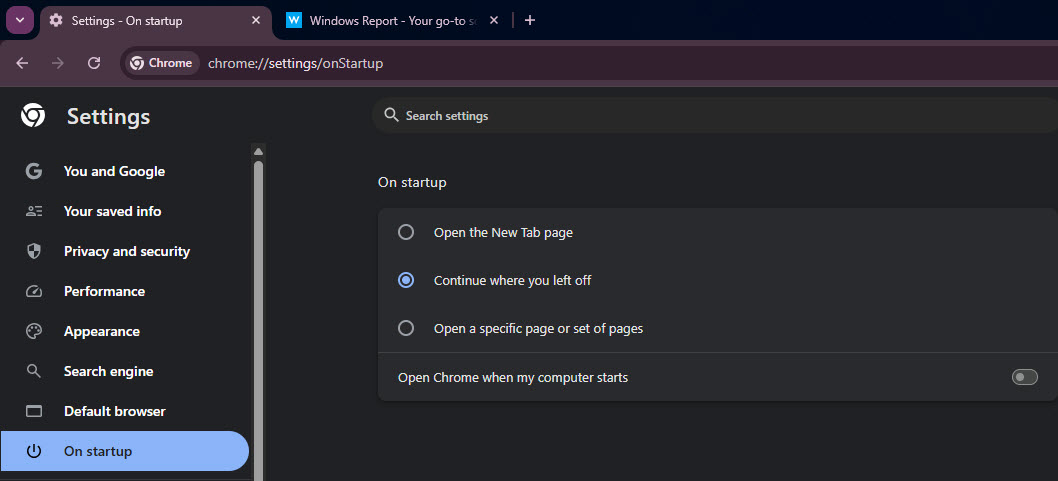Click the Default browser window icon
This screenshot has height=481, width=1058.
coord(34,411)
